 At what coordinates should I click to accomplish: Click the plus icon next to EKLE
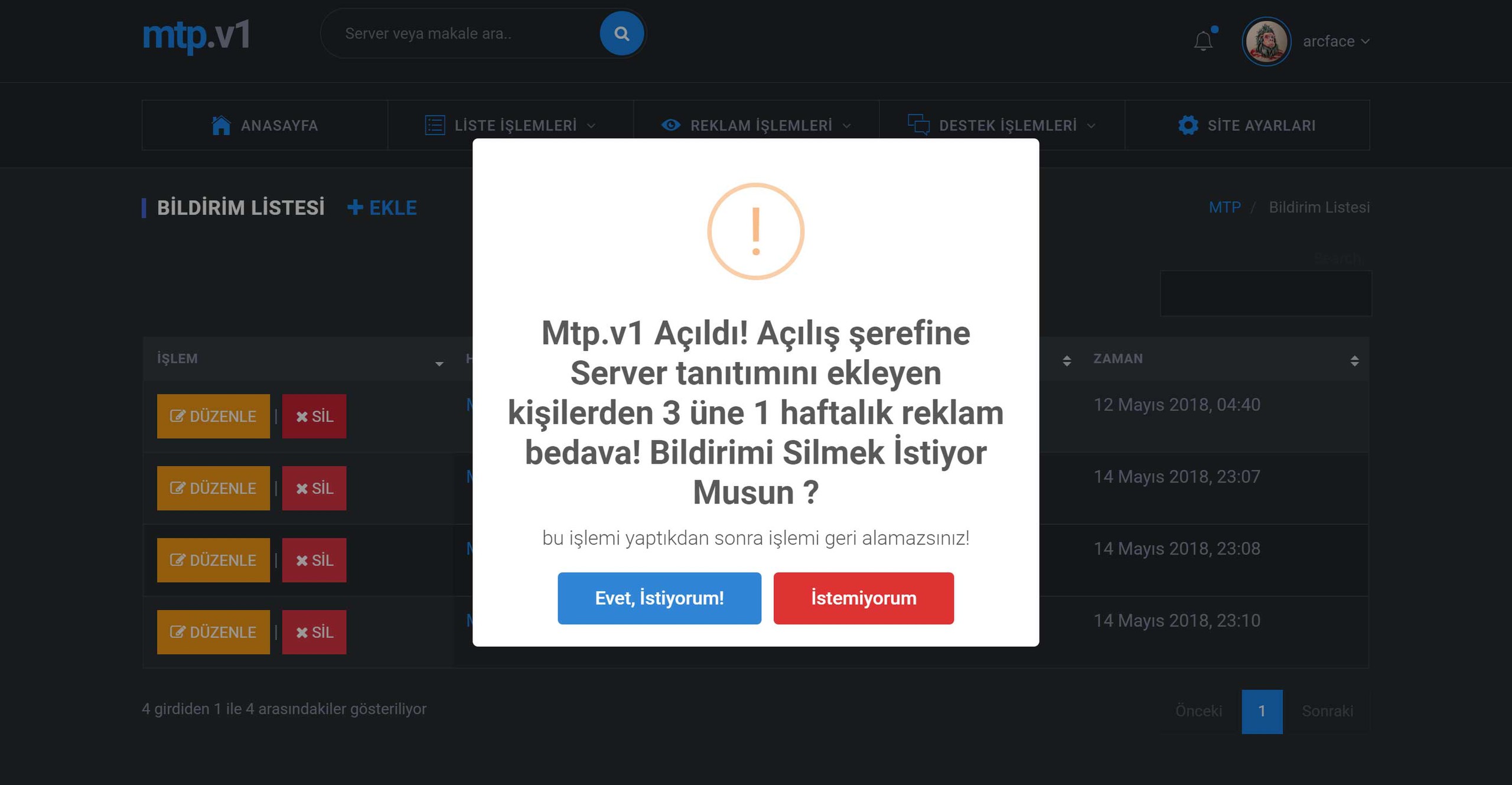355,207
